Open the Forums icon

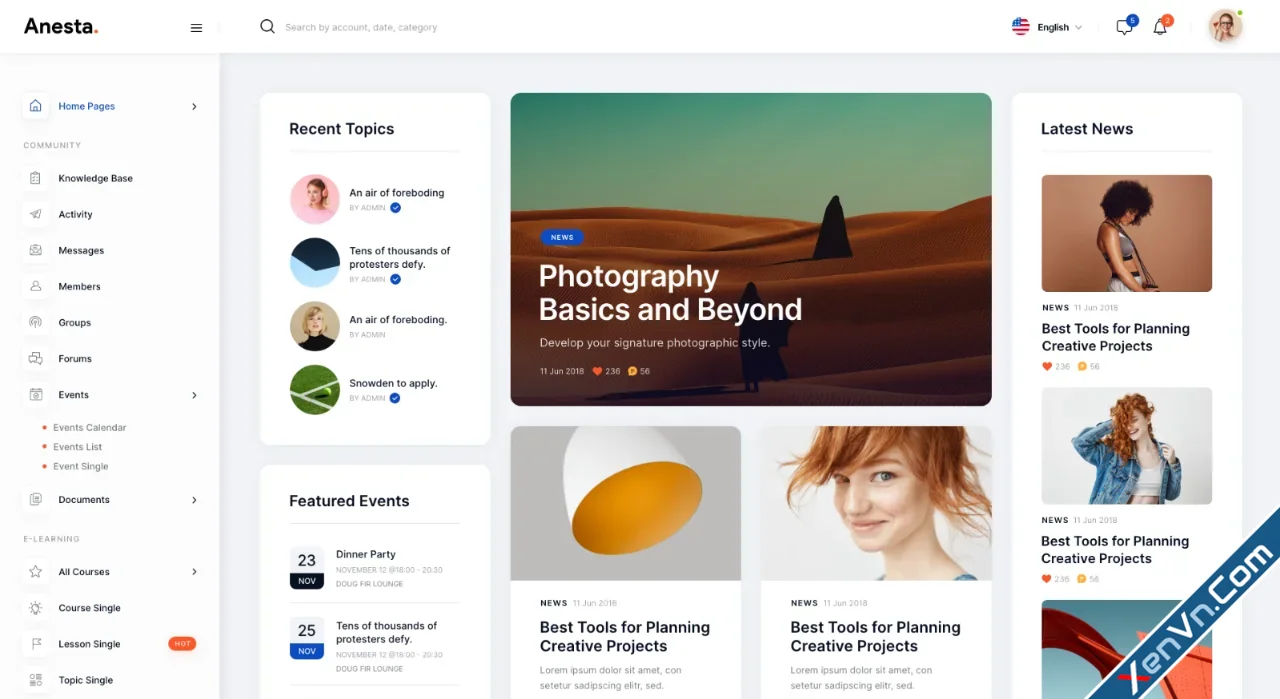[36, 358]
